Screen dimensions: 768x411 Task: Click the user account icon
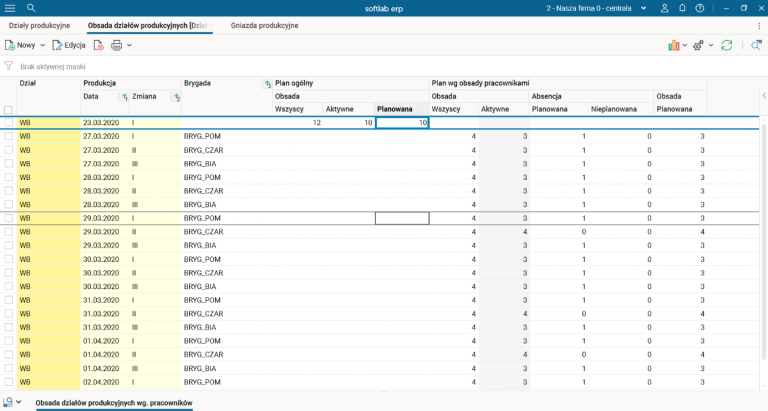(665, 7)
